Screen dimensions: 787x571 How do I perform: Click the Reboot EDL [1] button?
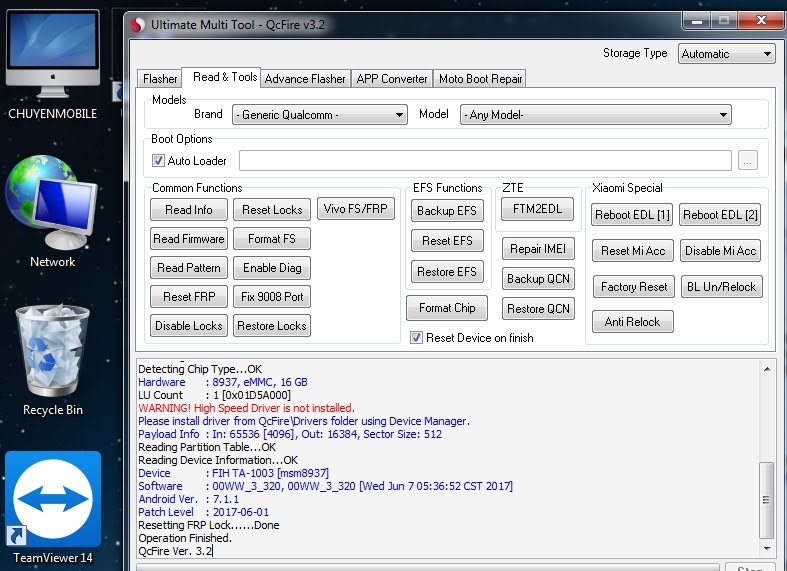coord(632,215)
